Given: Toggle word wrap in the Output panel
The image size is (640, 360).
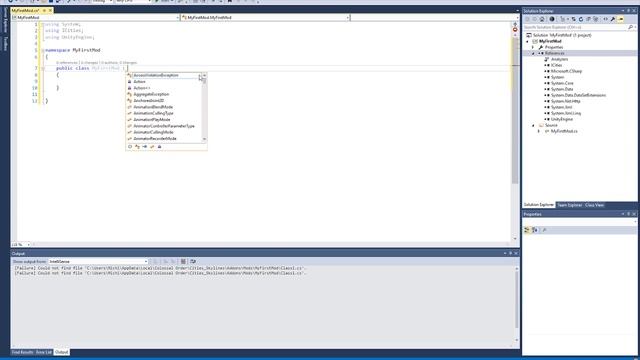Looking at the screenshot, I should click(193, 262).
